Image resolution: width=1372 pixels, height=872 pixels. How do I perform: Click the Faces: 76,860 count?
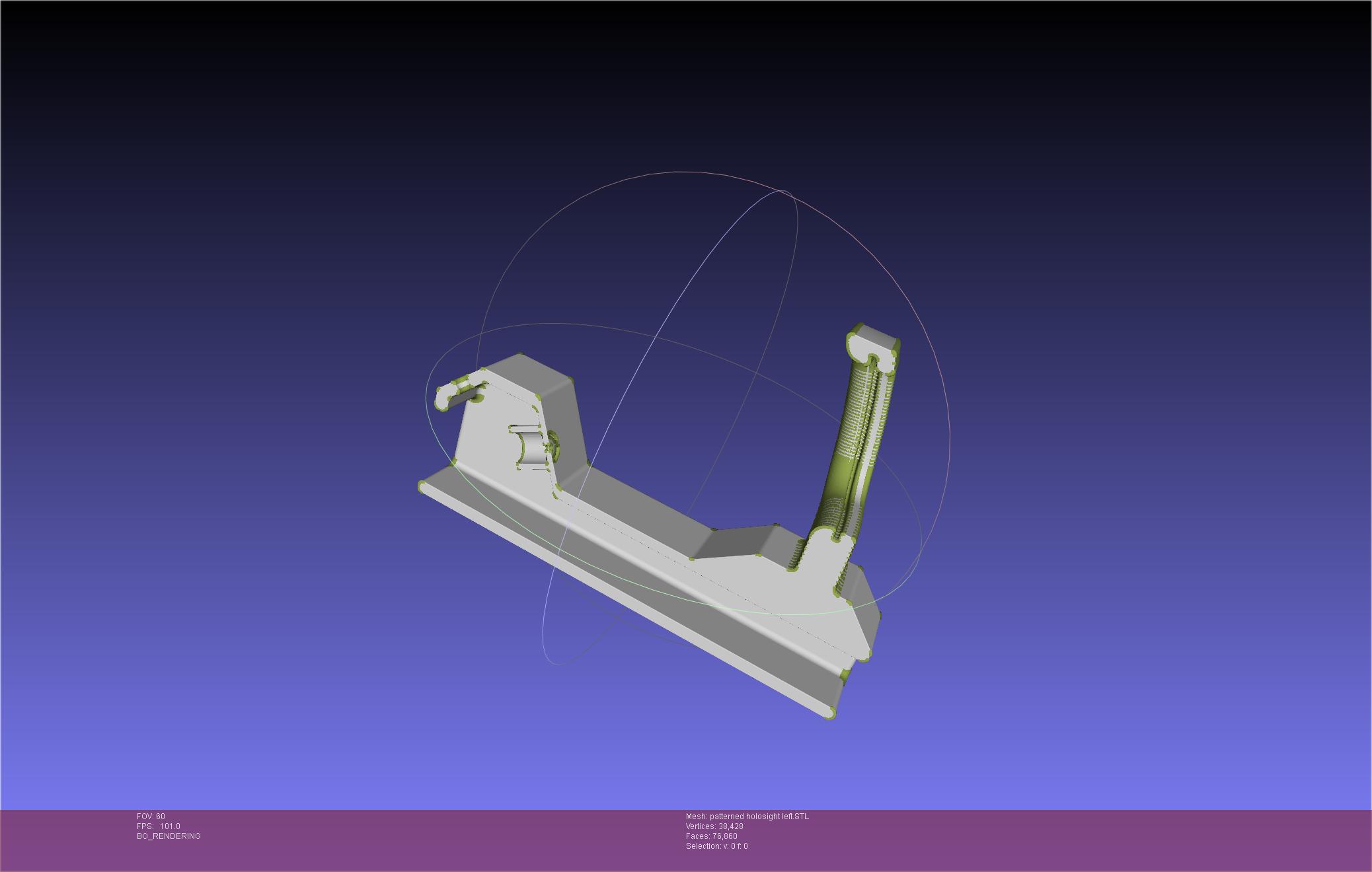click(711, 836)
